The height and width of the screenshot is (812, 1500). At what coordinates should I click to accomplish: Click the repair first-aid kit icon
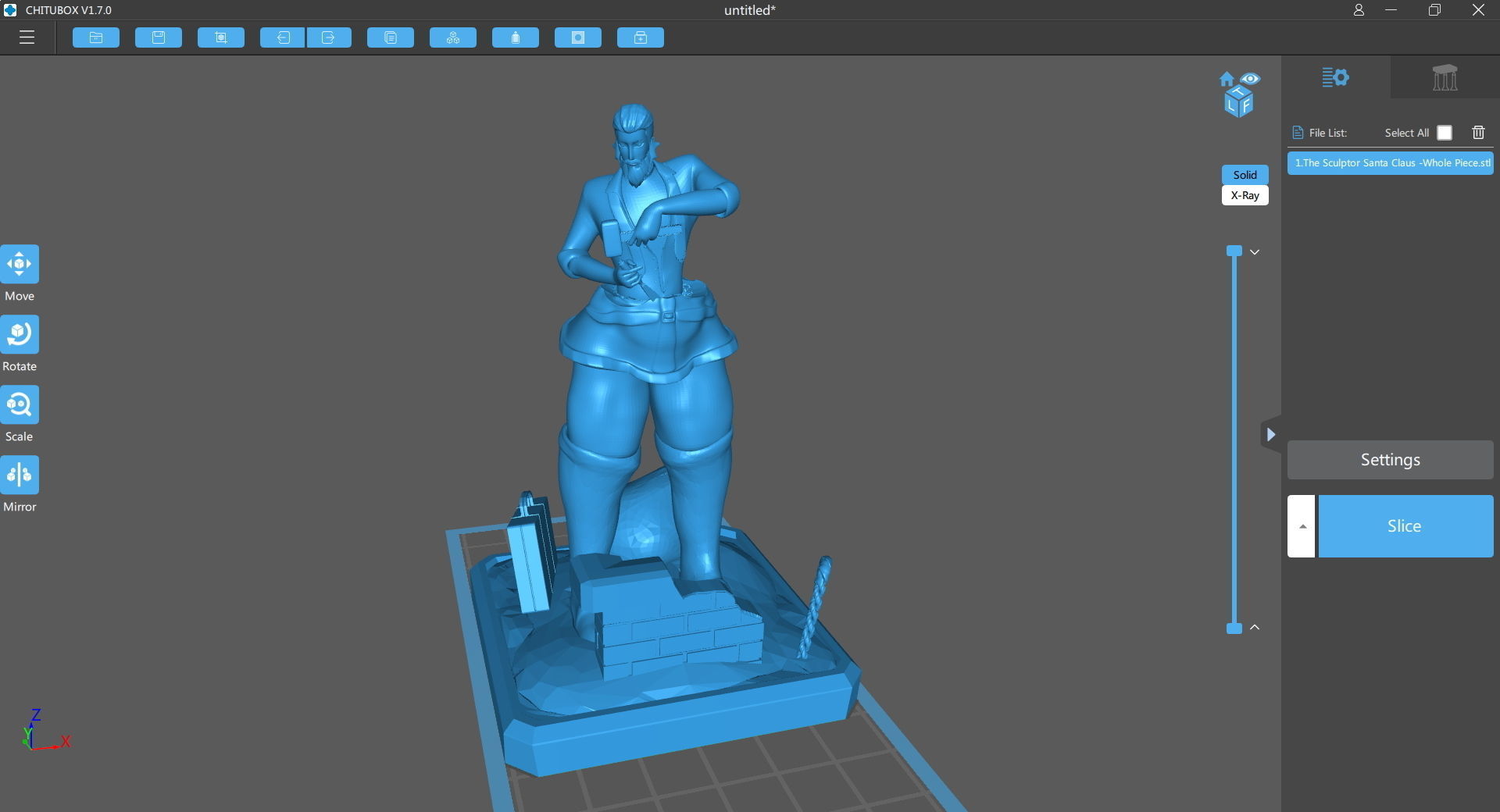click(641, 37)
